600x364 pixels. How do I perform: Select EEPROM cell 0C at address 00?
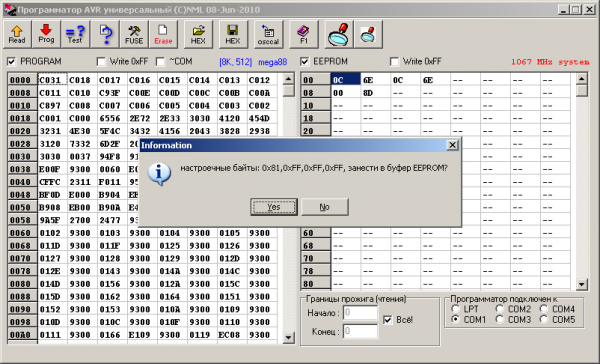tap(346, 80)
